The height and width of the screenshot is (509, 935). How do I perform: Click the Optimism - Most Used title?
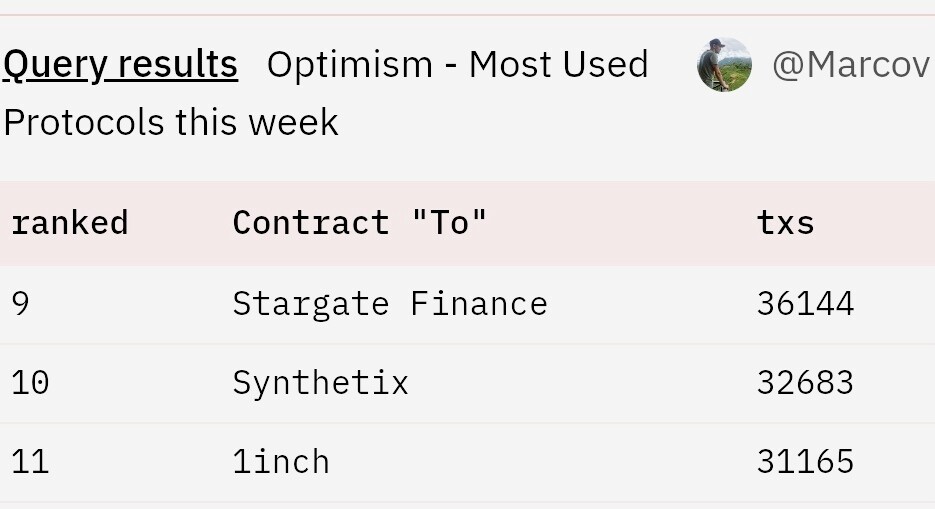pos(457,64)
